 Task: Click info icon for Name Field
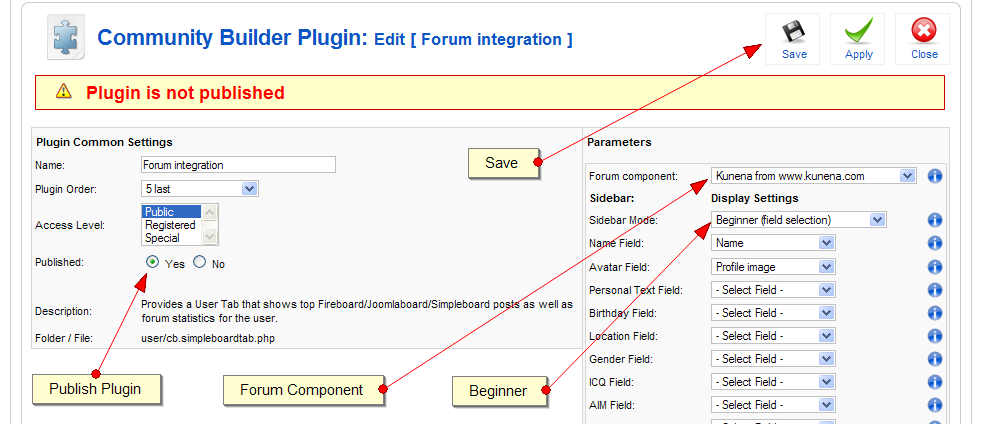[x=935, y=243]
